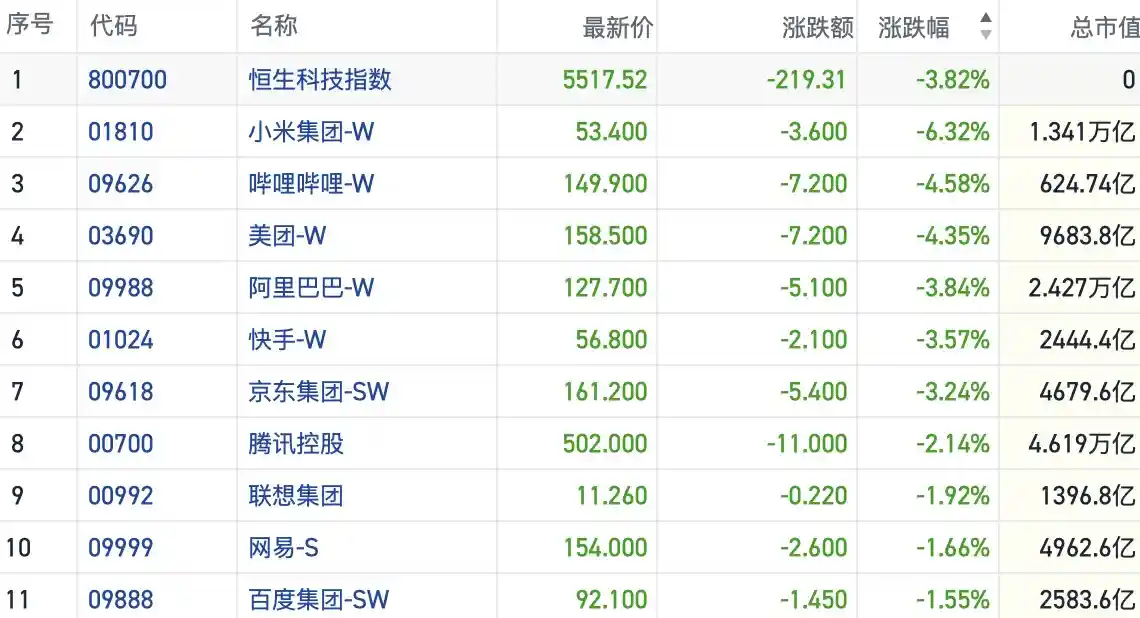Click the 序号 column header
This screenshot has height=618, width=1140.
click(x=30, y=25)
